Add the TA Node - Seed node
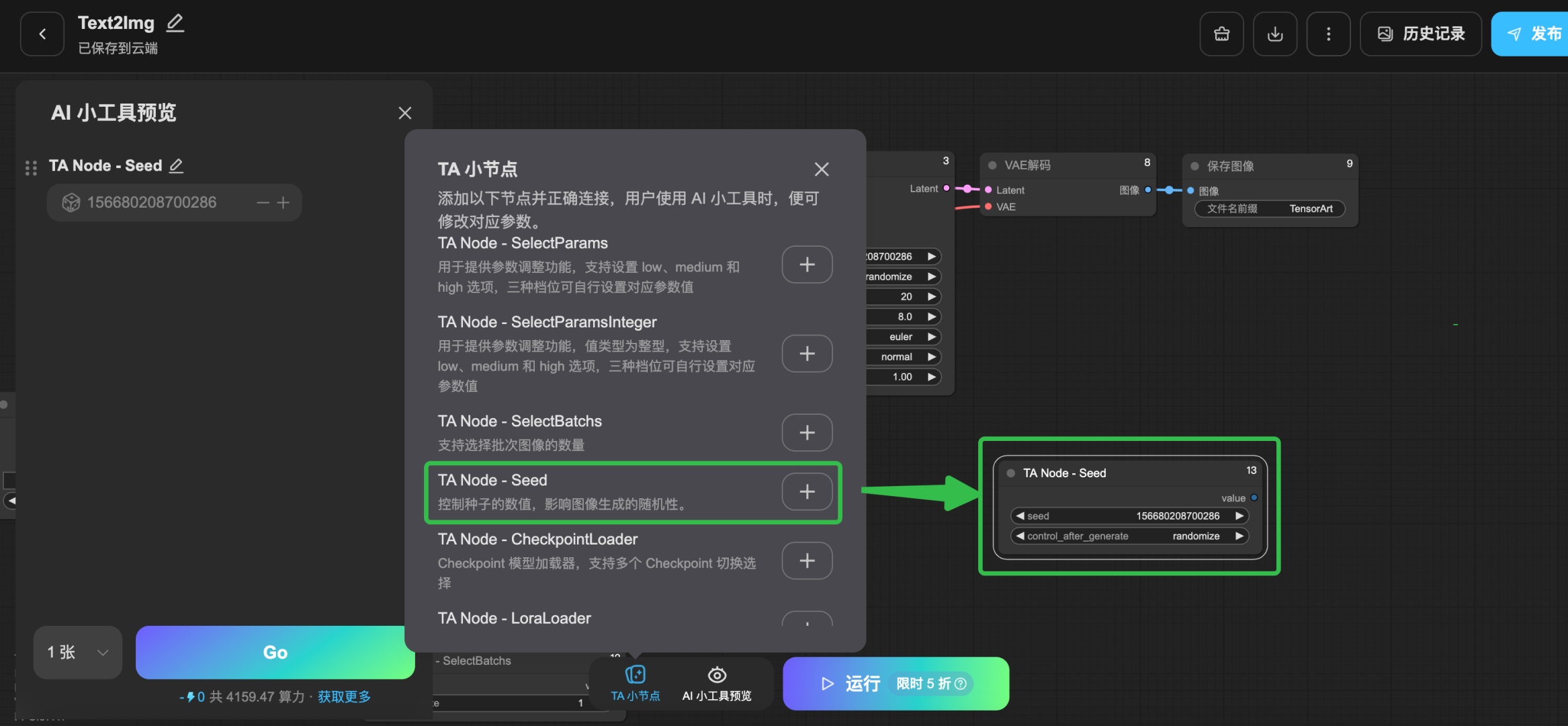The width and height of the screenshot is (1568, 726). point(807,492)
